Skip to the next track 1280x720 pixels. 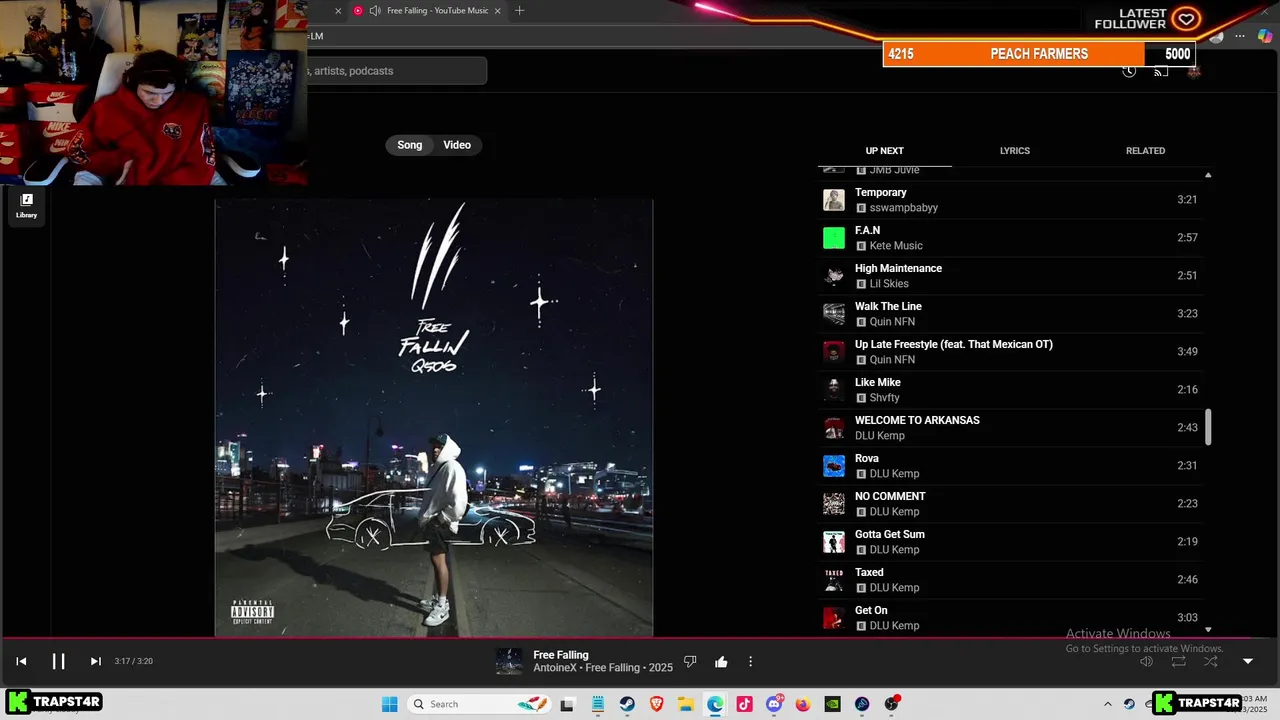coord(95,661)
